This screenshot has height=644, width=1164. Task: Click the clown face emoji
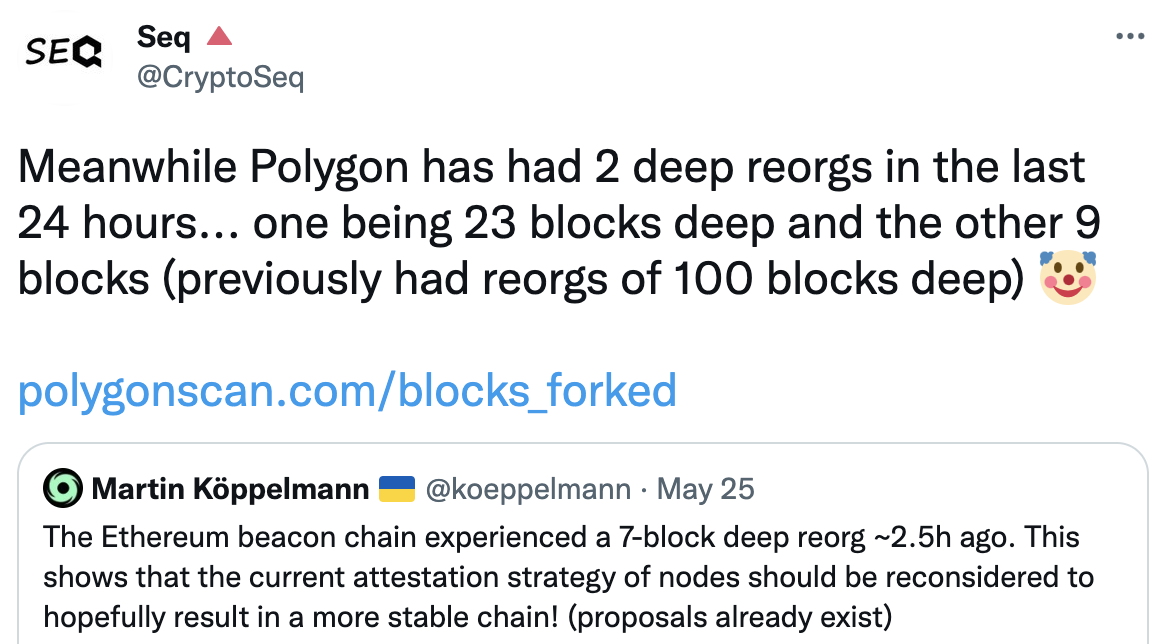1069,279
